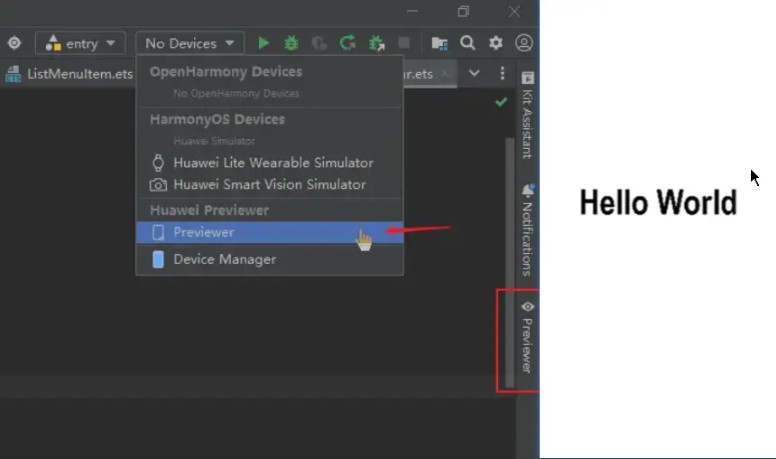
Task: Click the locate target crosshair icon
Action: pos(14,43)
